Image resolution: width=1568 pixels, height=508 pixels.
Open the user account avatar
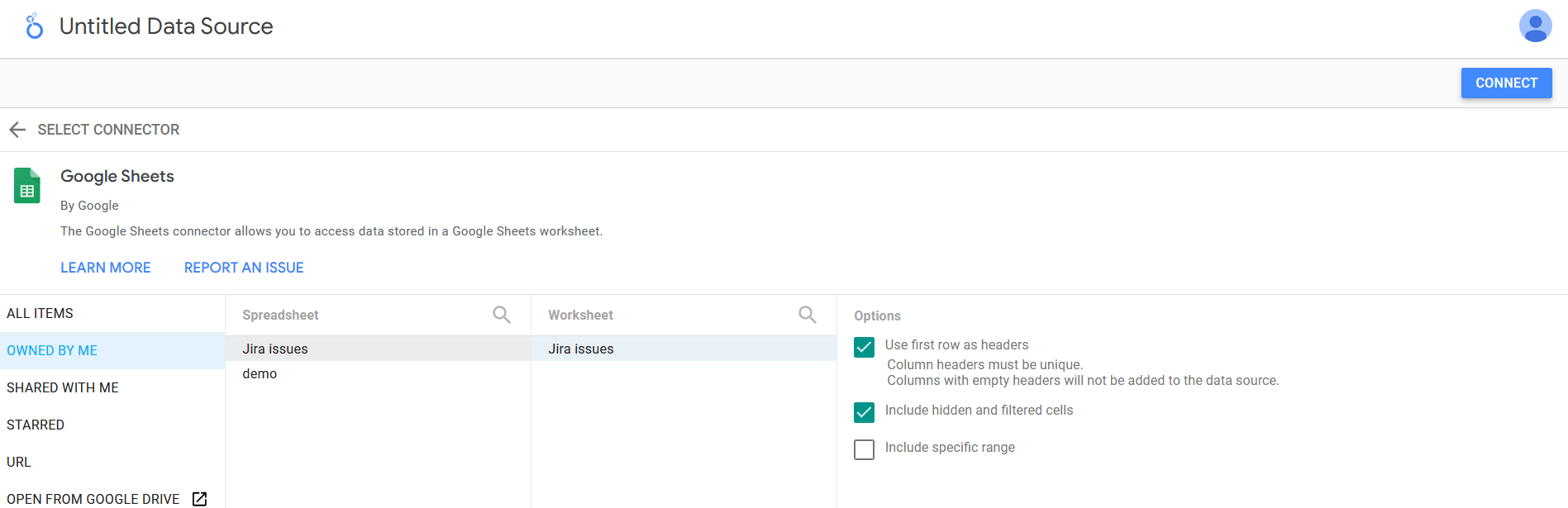coord(1535,26)
